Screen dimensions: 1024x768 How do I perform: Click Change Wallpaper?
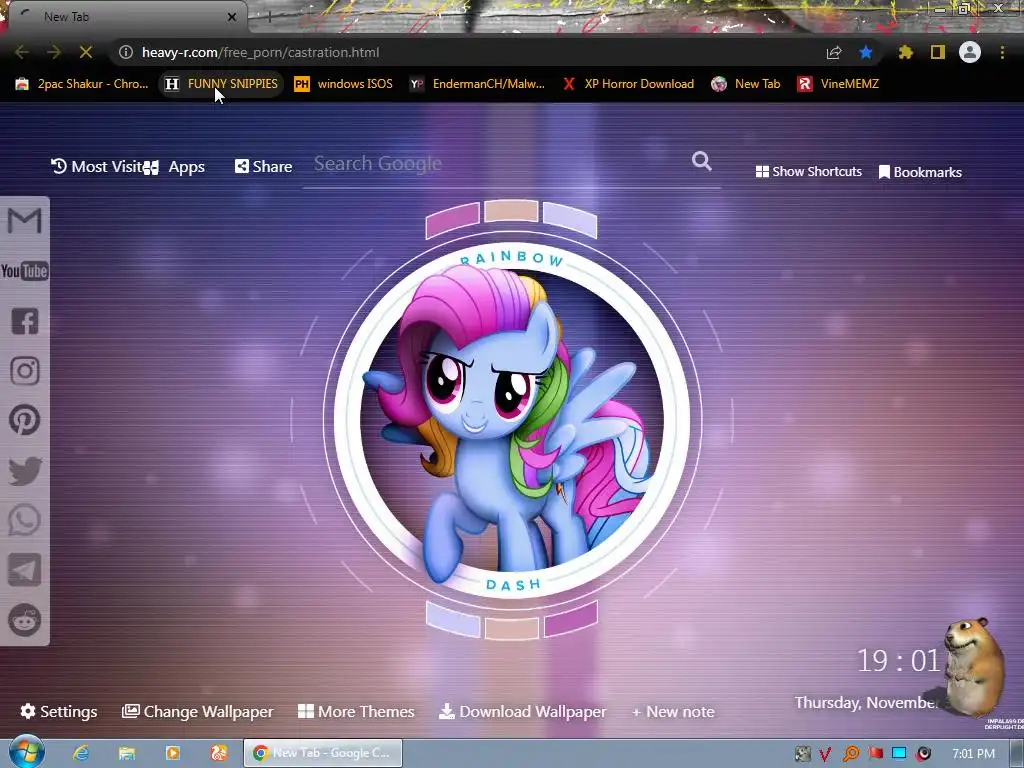click(197, 712)
